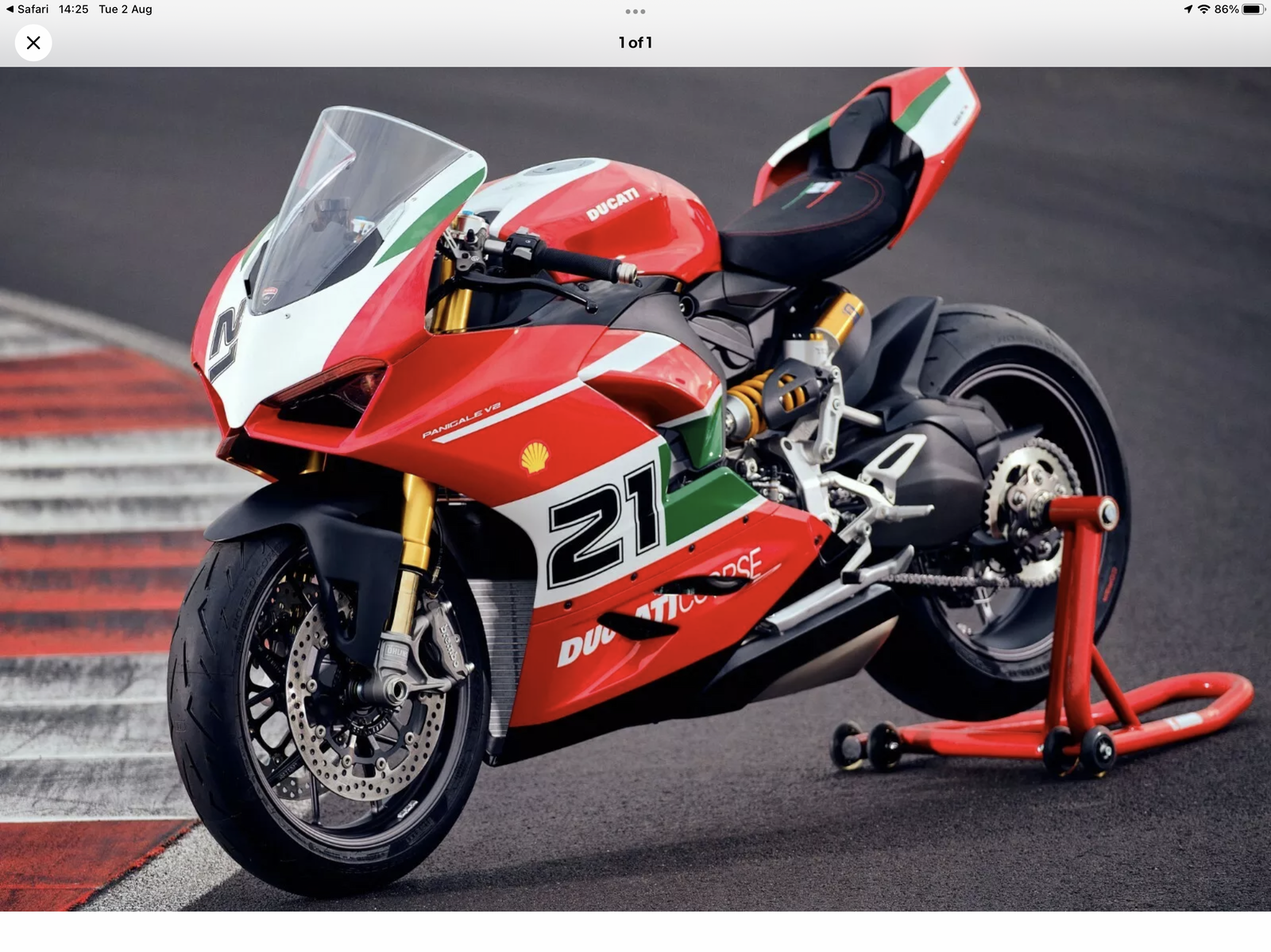The width and height of the screenshot is (1271, 952).
Task: Close the image viewer with the X button
Action: [x=33, y=43]
